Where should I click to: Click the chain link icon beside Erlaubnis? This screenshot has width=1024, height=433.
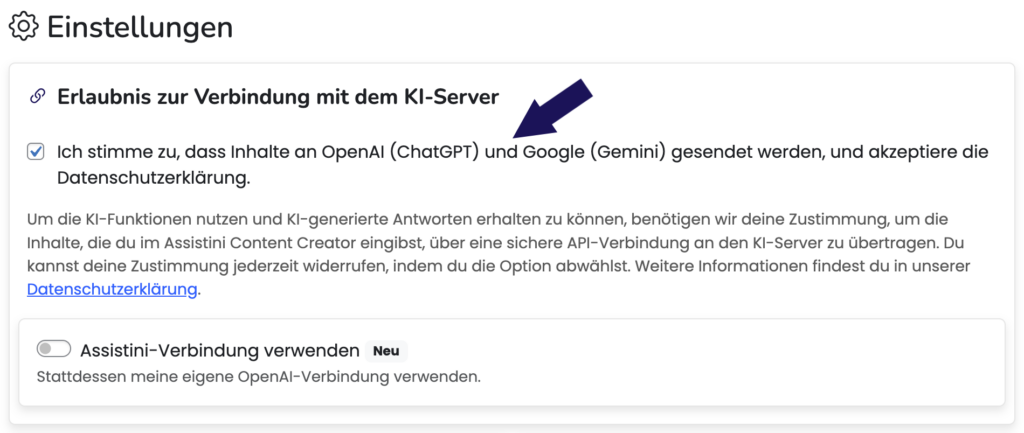click(x=38, y=97)
